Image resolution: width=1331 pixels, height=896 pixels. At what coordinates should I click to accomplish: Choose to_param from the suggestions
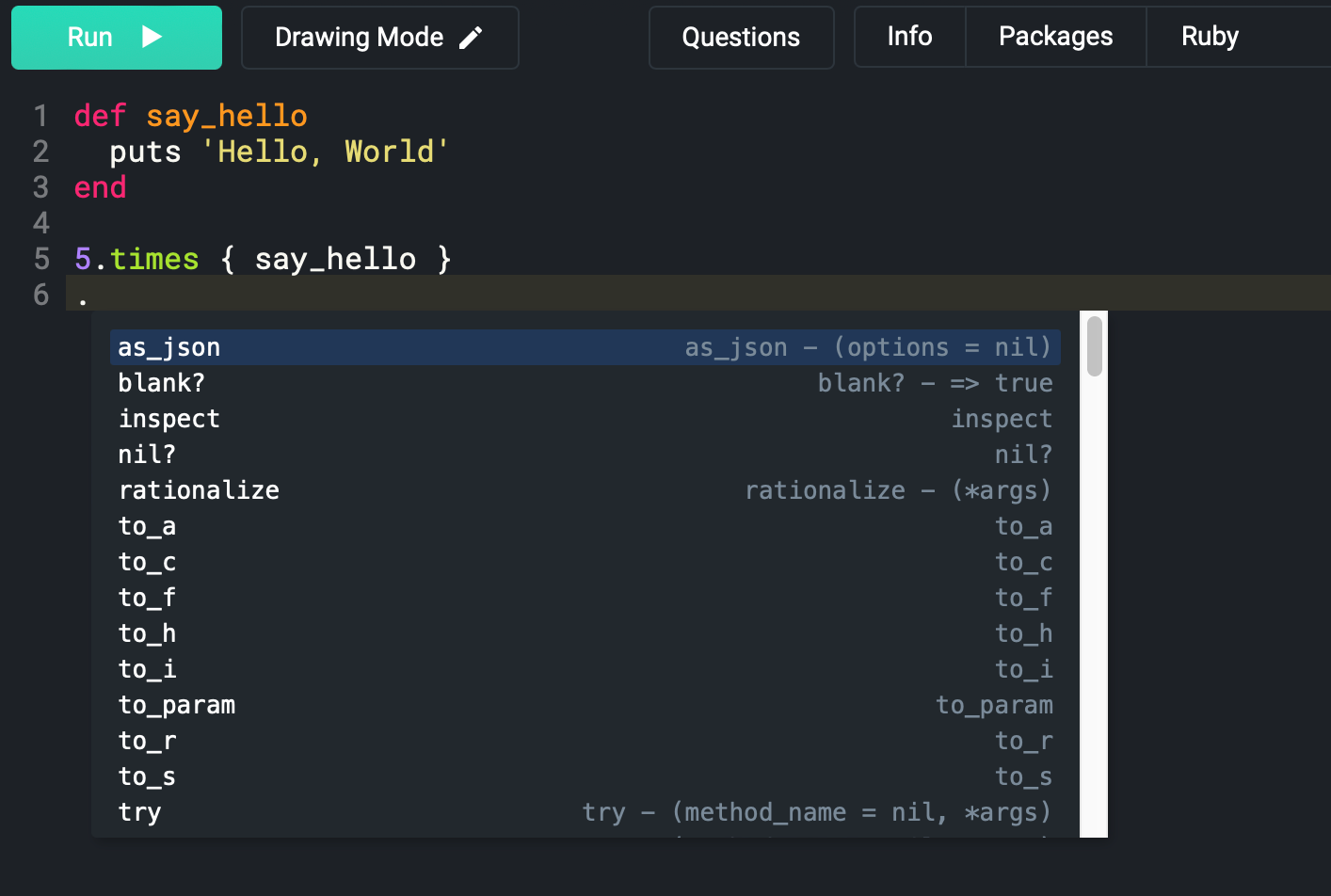coord(585,705)
